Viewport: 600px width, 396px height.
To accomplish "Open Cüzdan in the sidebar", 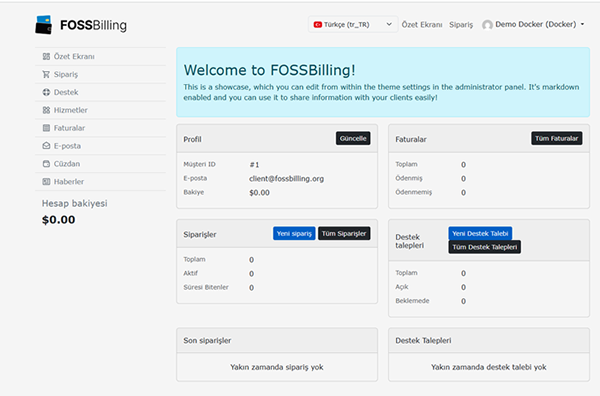I will [101, 164].
